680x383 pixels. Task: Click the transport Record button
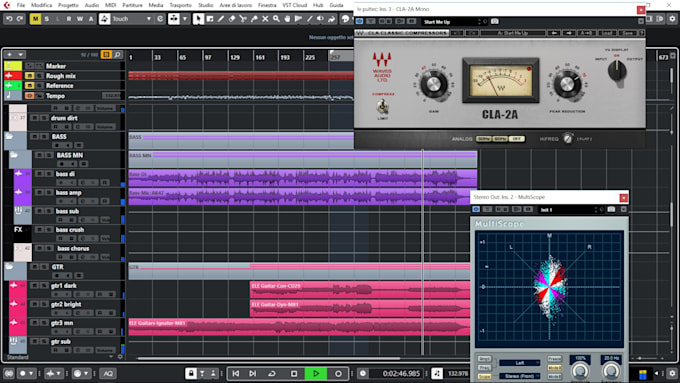pos(338,373)
